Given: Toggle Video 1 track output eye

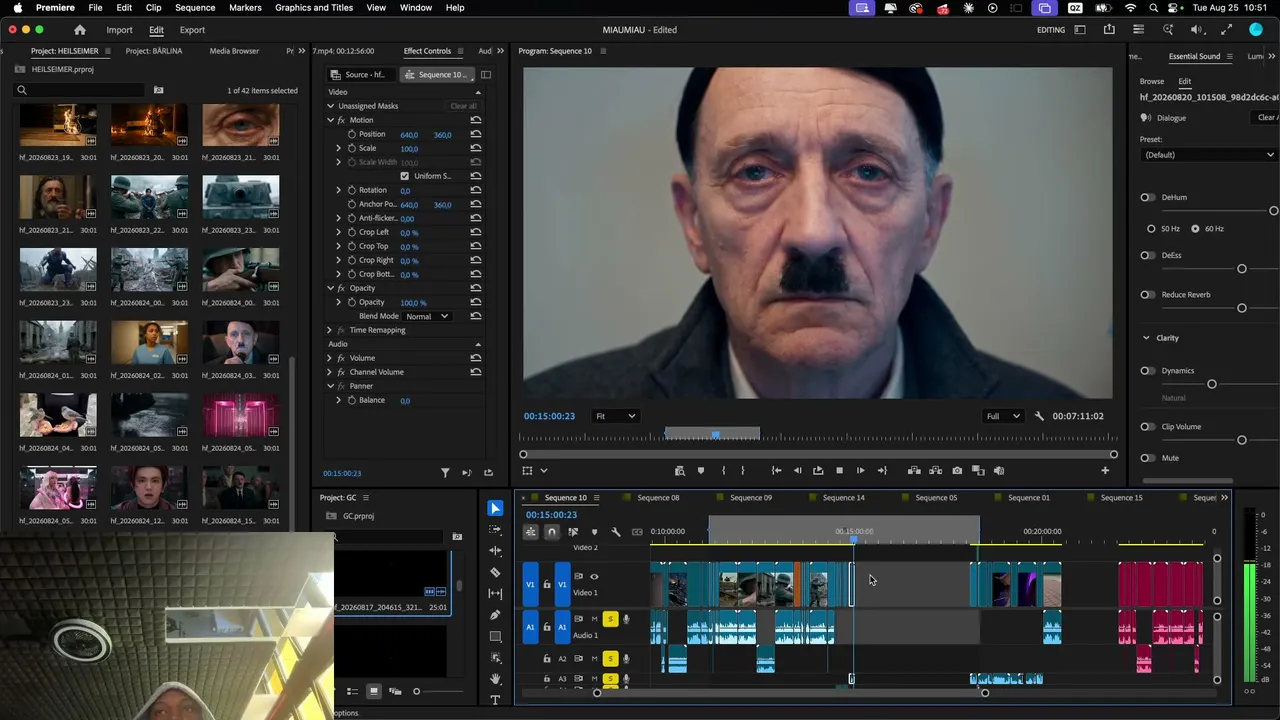Looking at the screenshot, I should point(594,576).
